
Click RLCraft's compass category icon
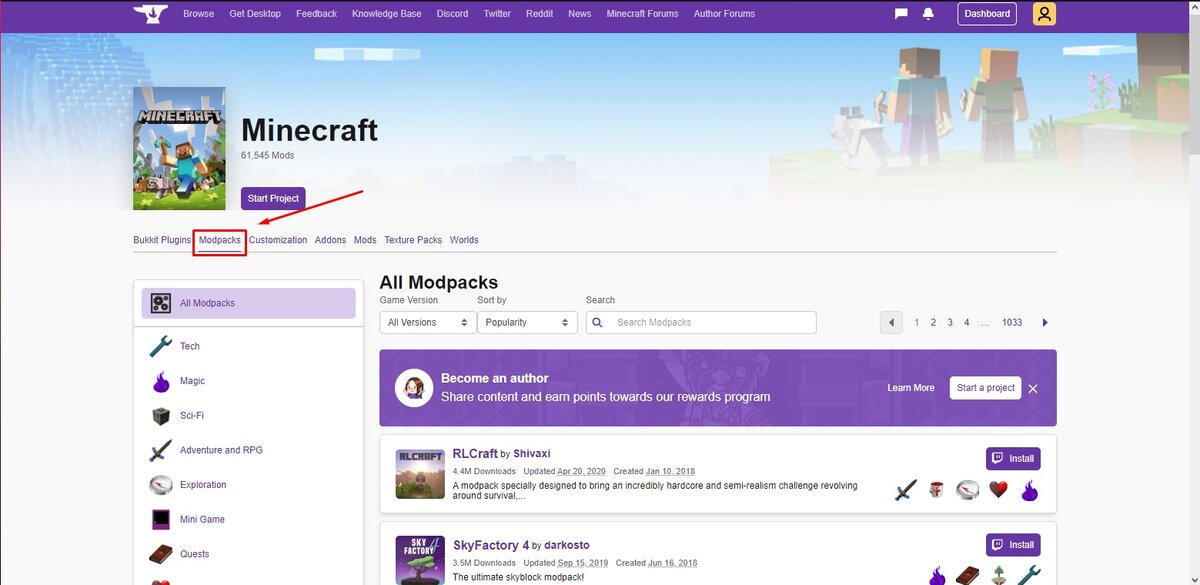click(x=967, y=490)
